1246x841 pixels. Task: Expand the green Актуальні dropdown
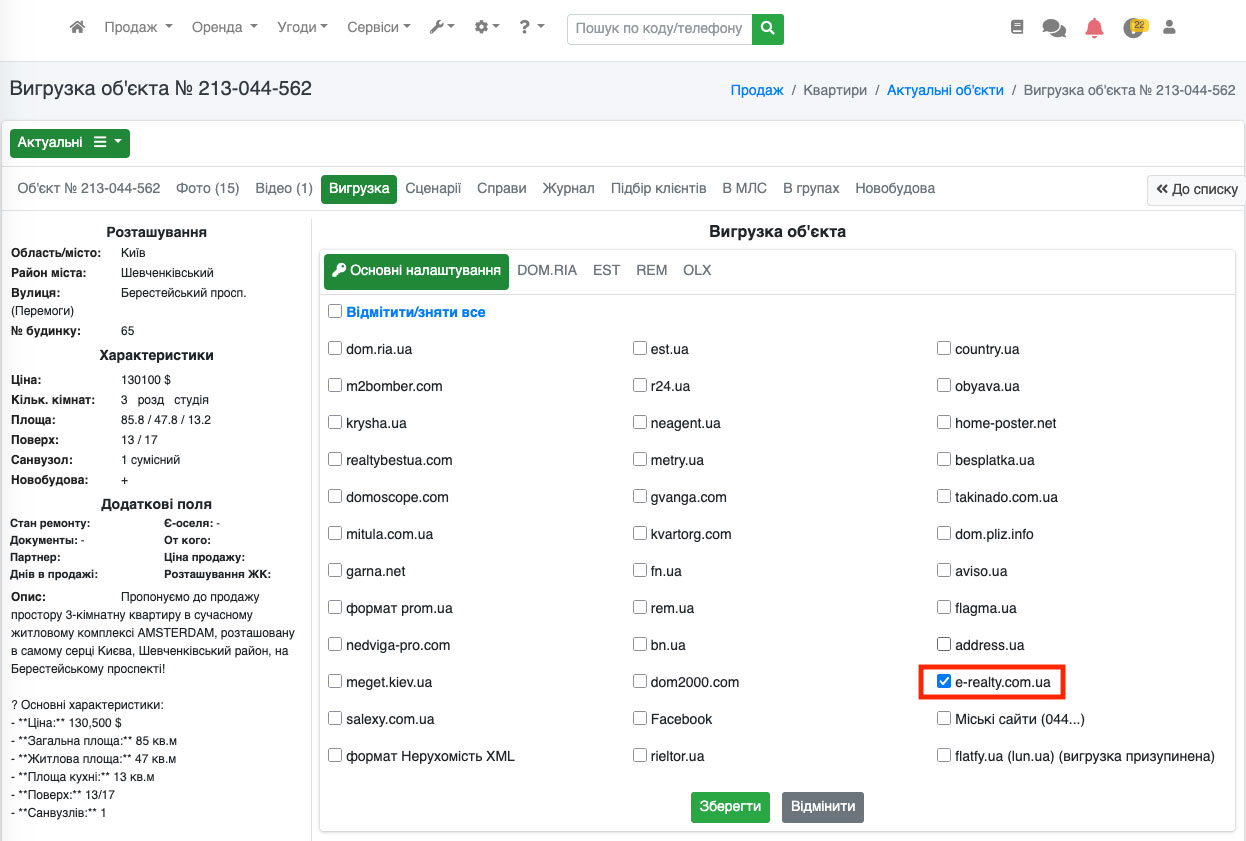pos(70,143)
